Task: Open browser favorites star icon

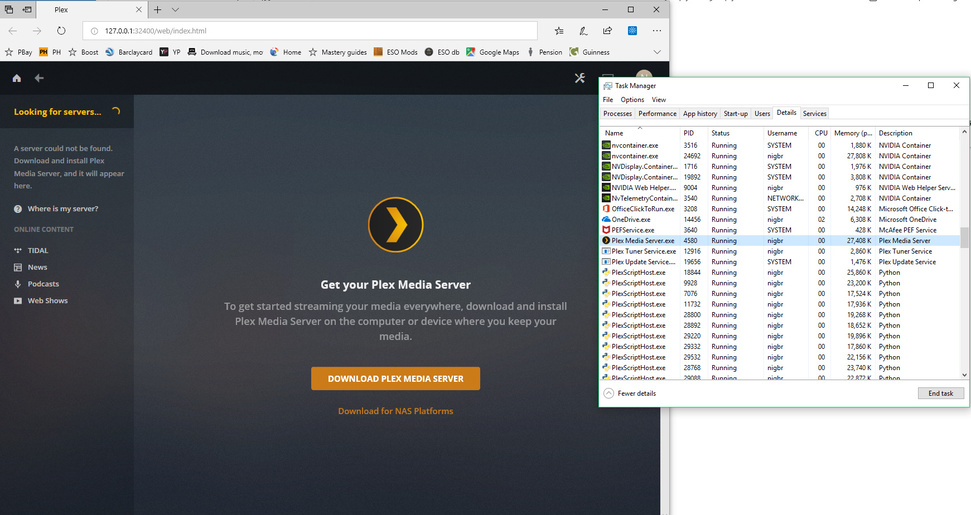Action: pyautogui.click(x=559, y=30)
